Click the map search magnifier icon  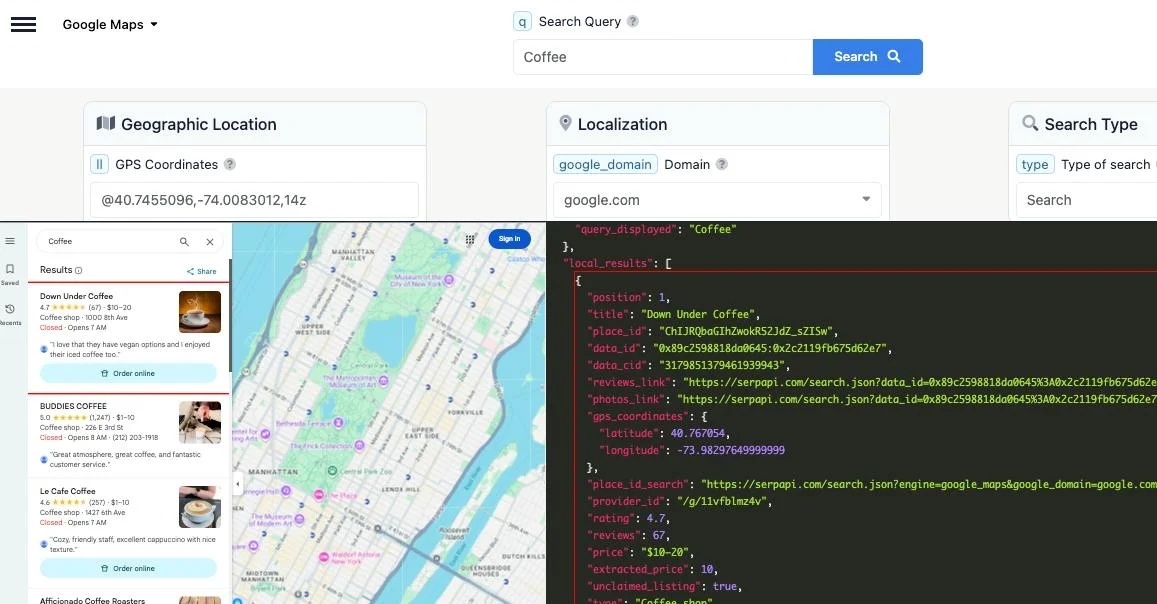184,241
